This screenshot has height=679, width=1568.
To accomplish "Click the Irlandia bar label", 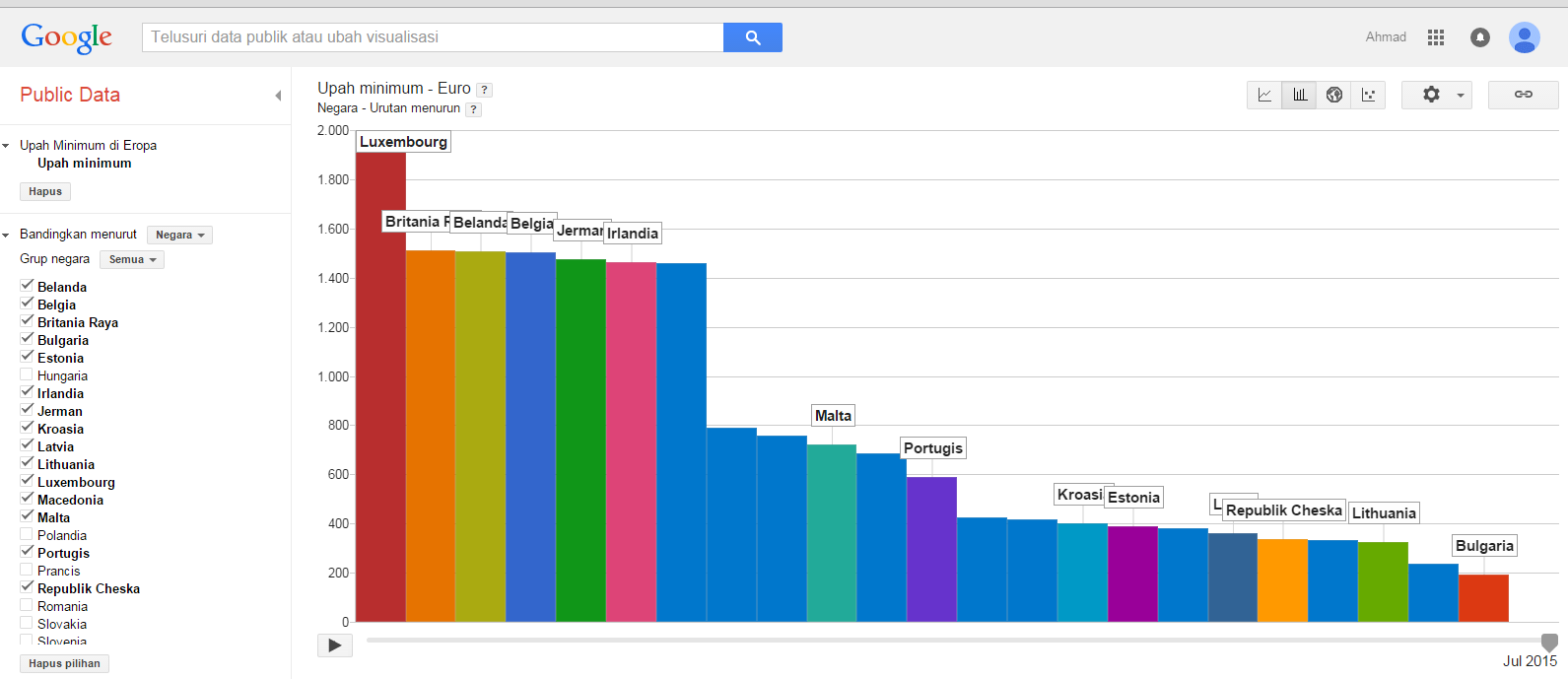I will tap(633, 234).
